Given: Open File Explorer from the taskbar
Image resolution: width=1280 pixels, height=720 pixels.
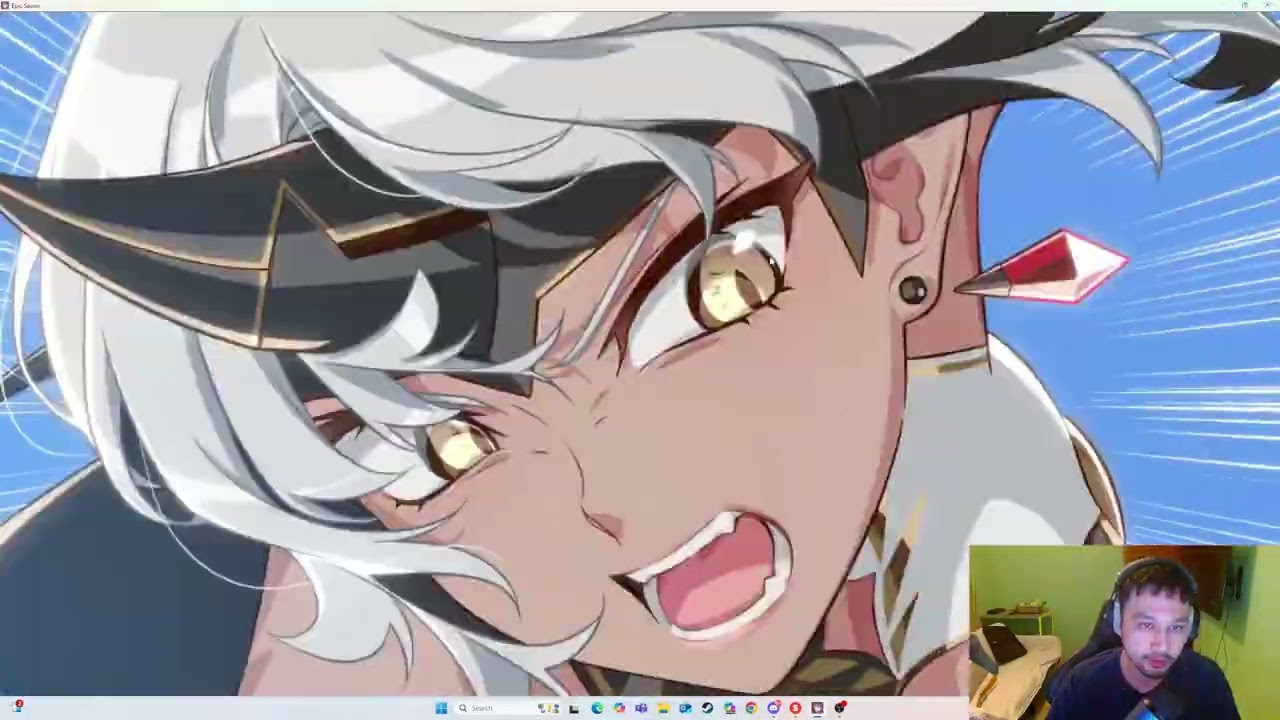Looking at the screenshot, I should coord(663,708).
